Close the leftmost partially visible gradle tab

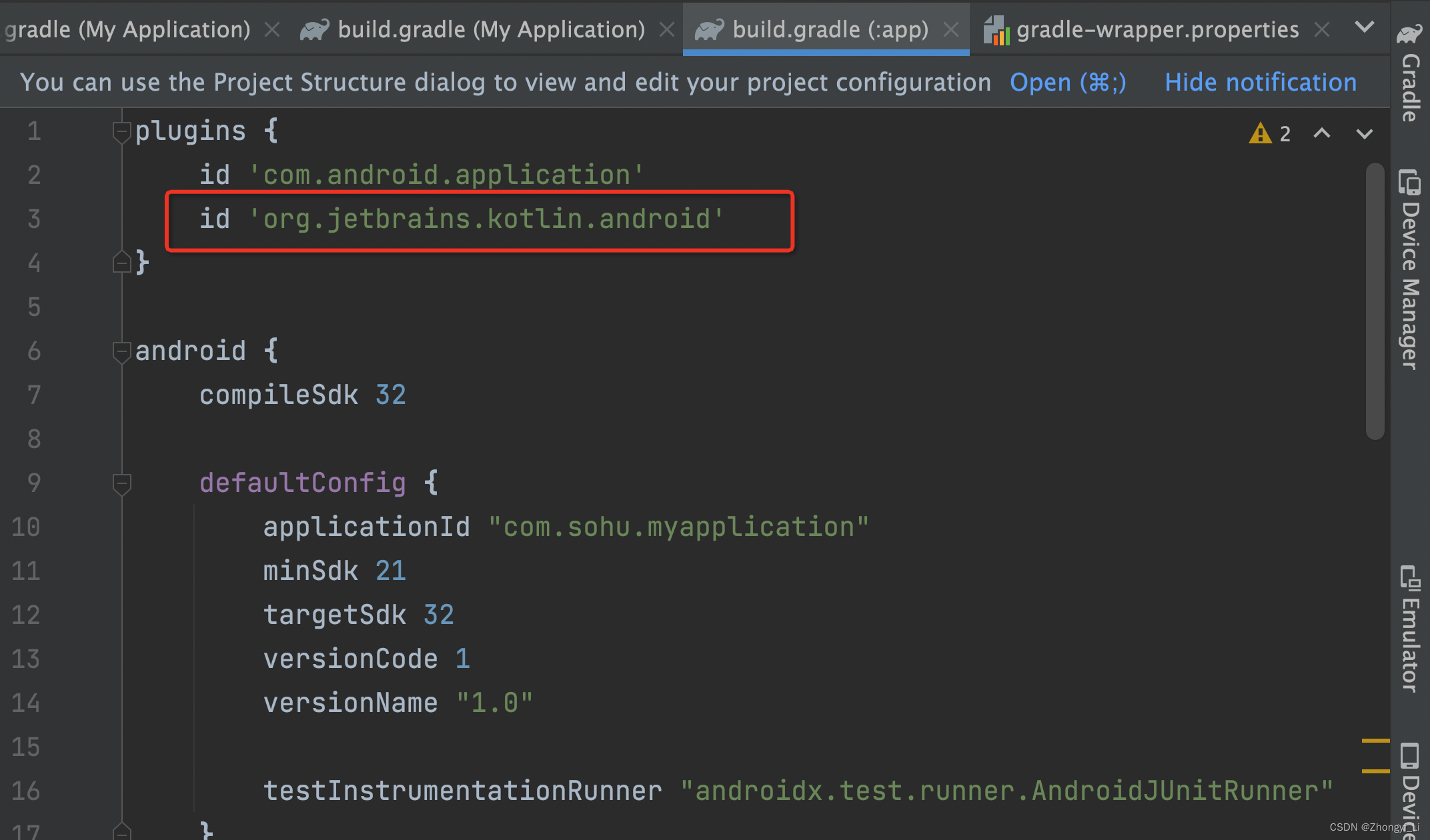tap(271, 29)
